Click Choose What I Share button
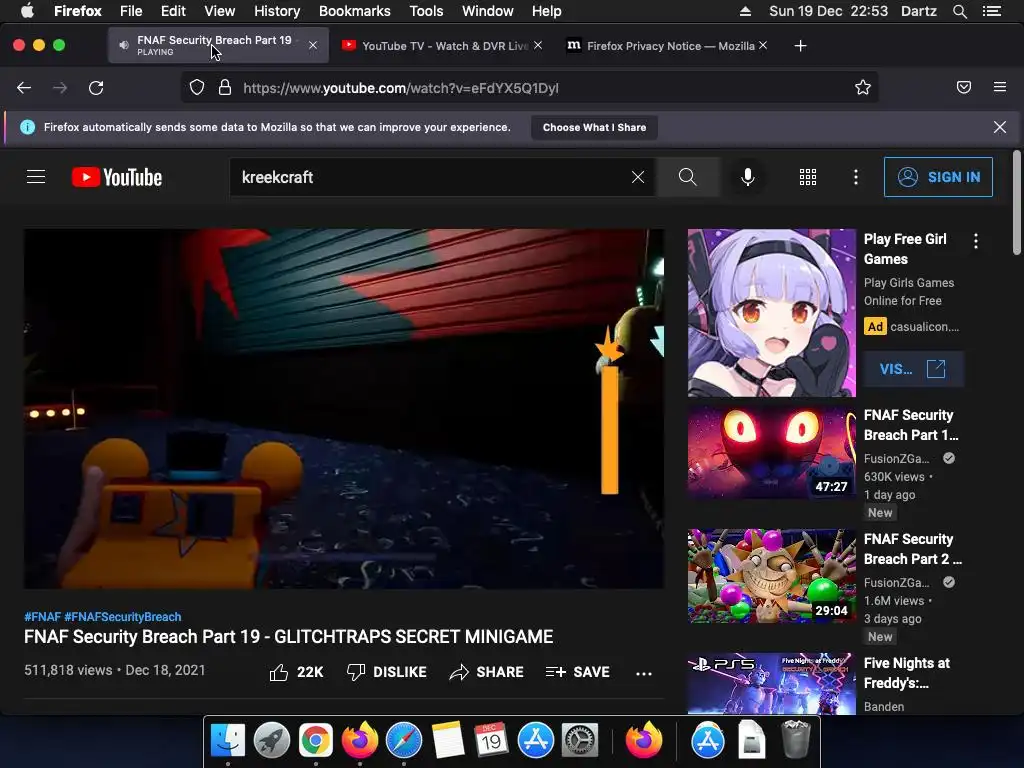The image size is (1024, 768). pos(594,127)
